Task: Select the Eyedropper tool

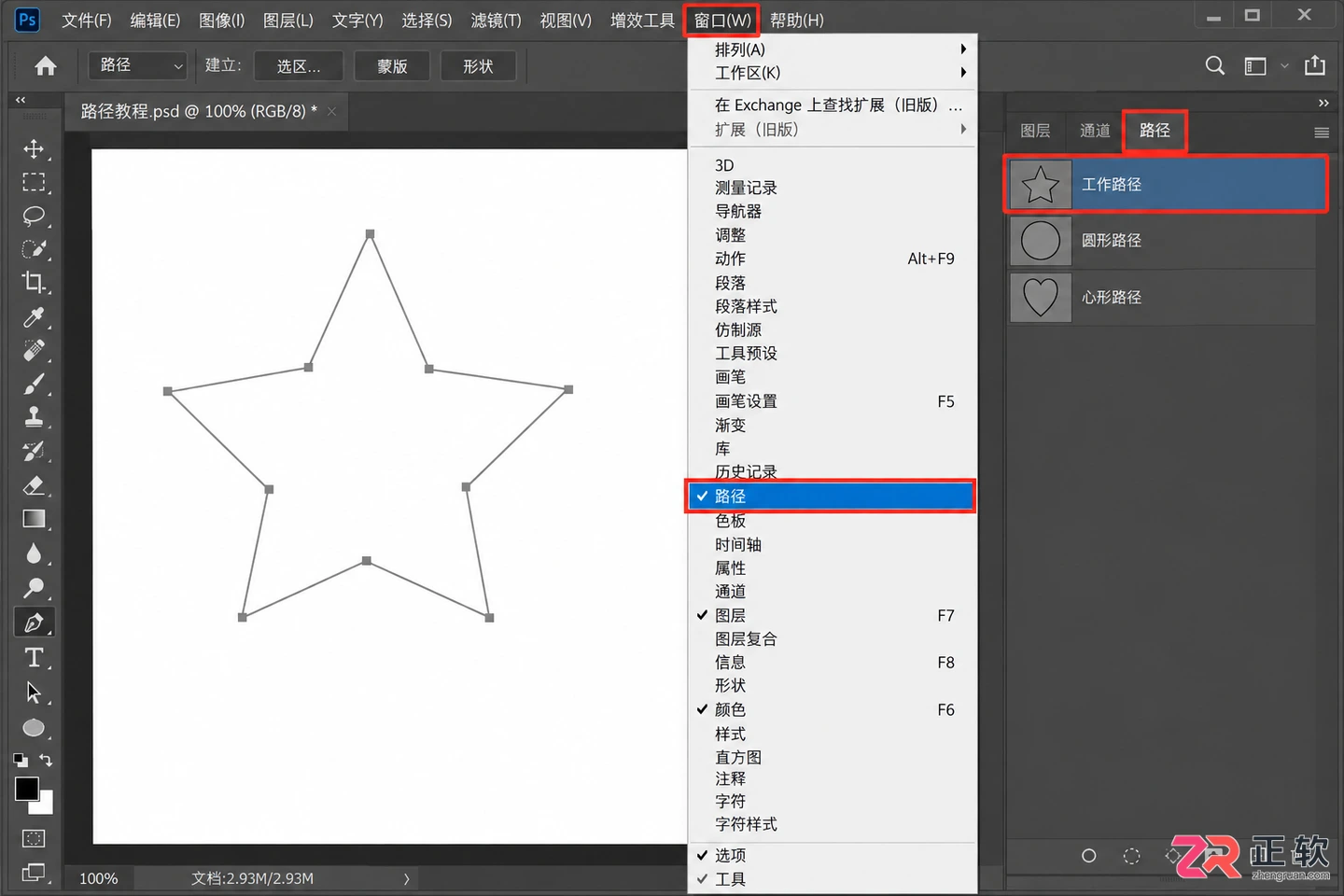Action: coord(34,317)
